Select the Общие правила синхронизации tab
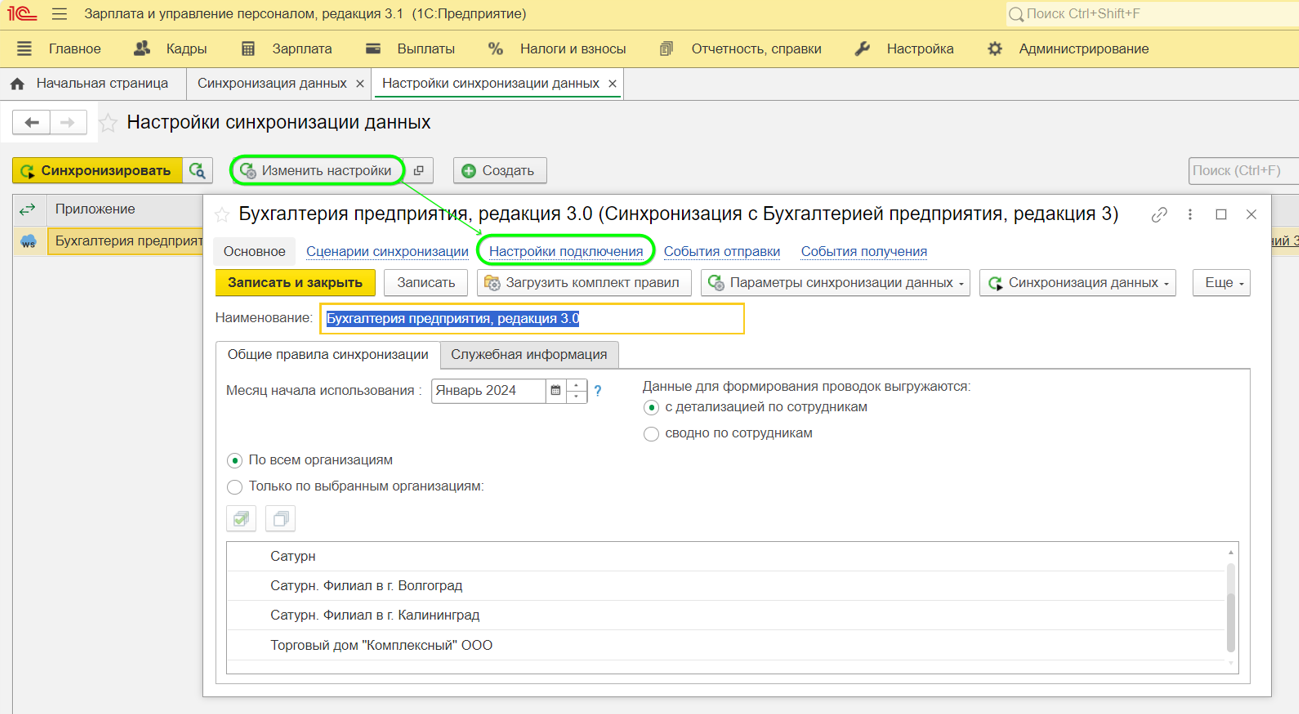1299x714 pixels. pyautogui.click(x=328, y=355)
